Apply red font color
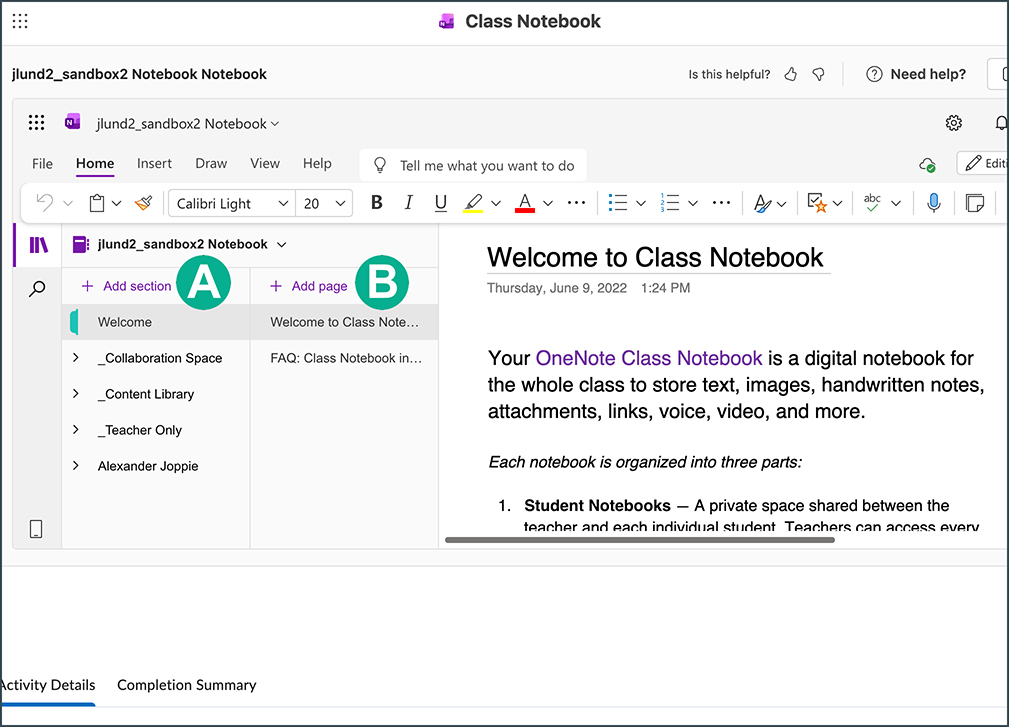Viewport: 1009px width, 727px height. pyautogui.click(x=525, y=203)
